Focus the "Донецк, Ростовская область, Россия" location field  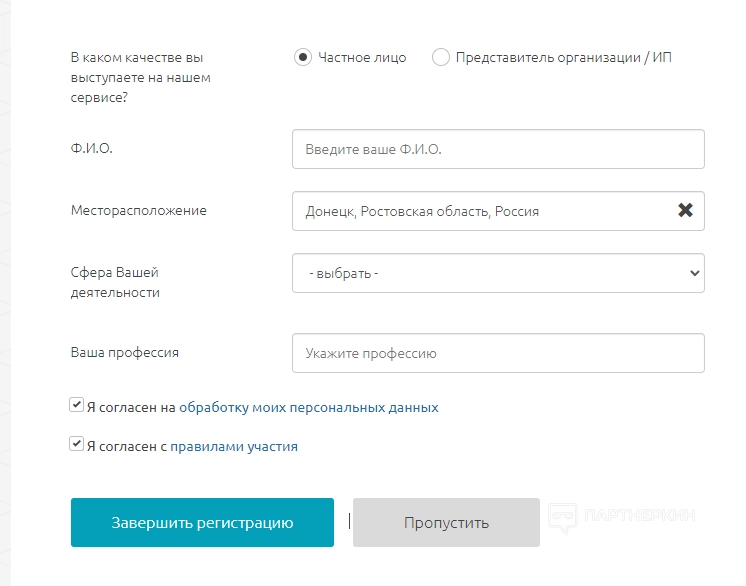tap(480, 211)
